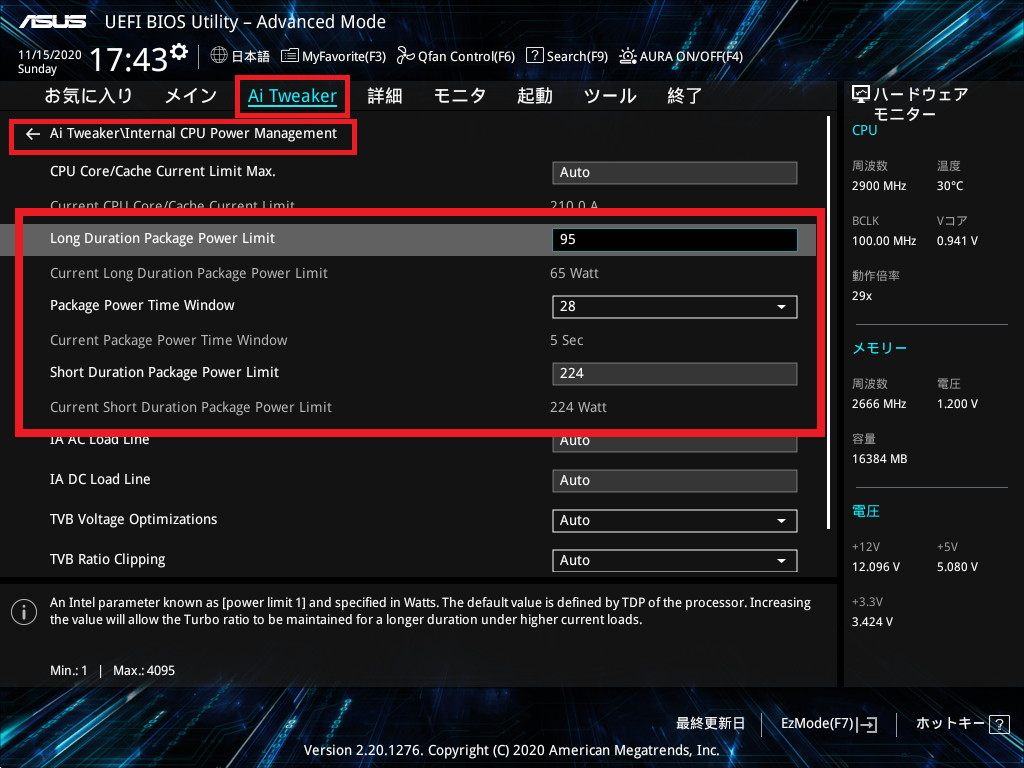The image size is (1024, 768).
Task: Switch to メイン tab
Action: [x=191, y=96]
